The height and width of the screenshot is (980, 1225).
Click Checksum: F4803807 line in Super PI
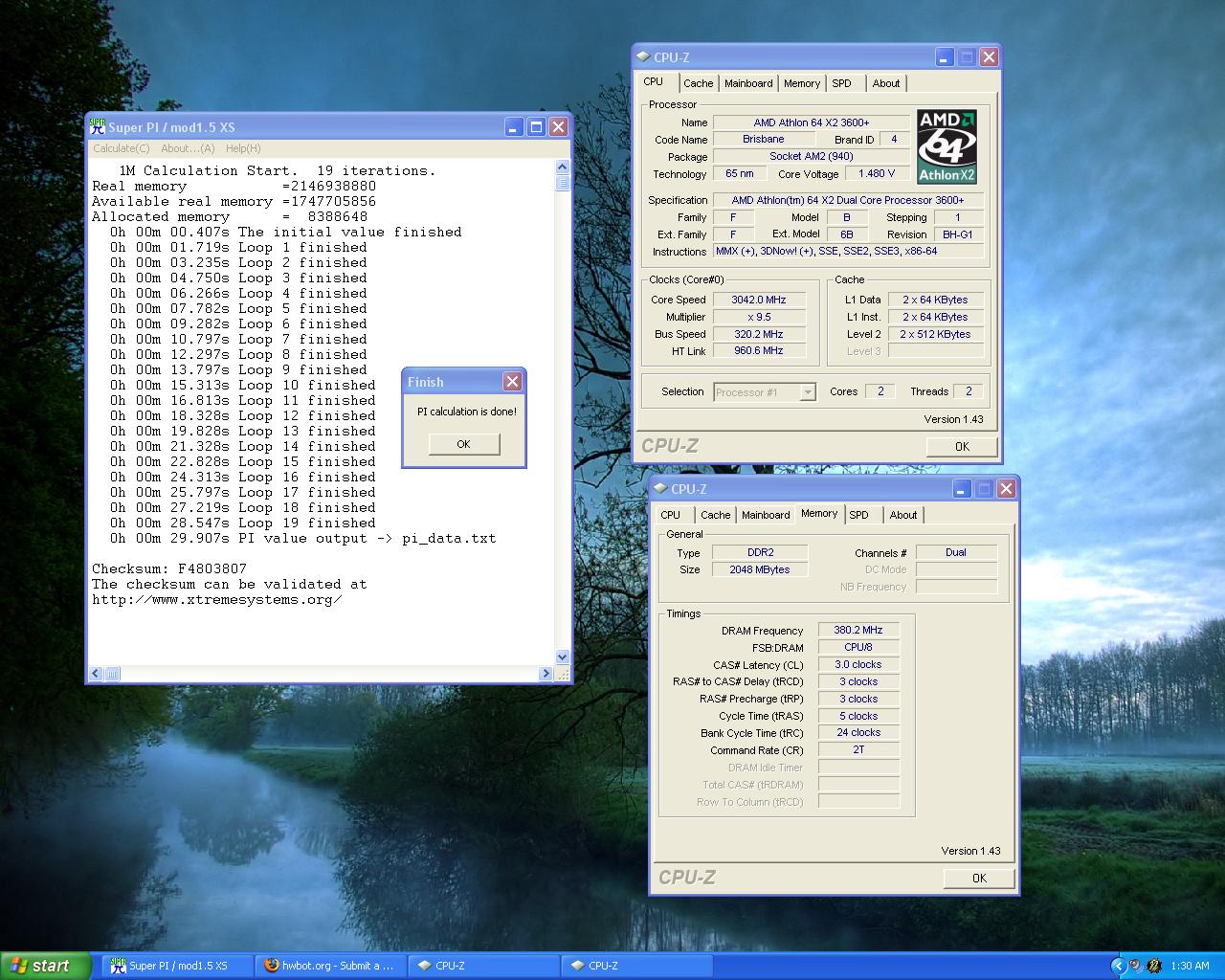169,568
